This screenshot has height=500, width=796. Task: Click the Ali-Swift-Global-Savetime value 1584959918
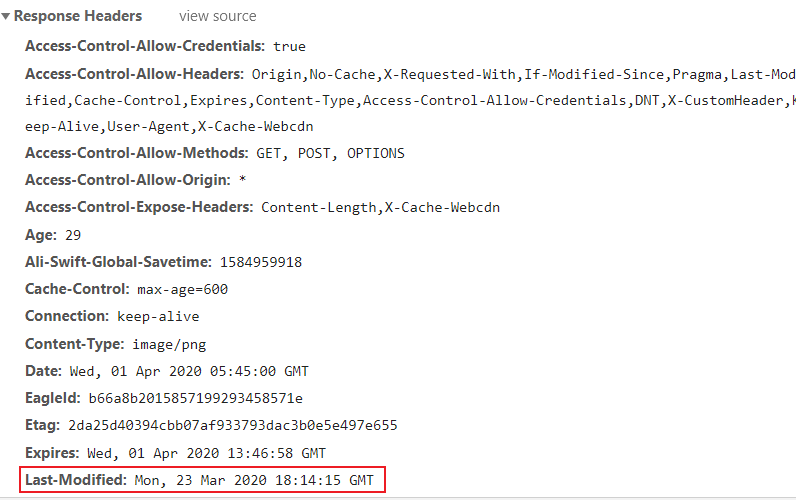(261, 262)
